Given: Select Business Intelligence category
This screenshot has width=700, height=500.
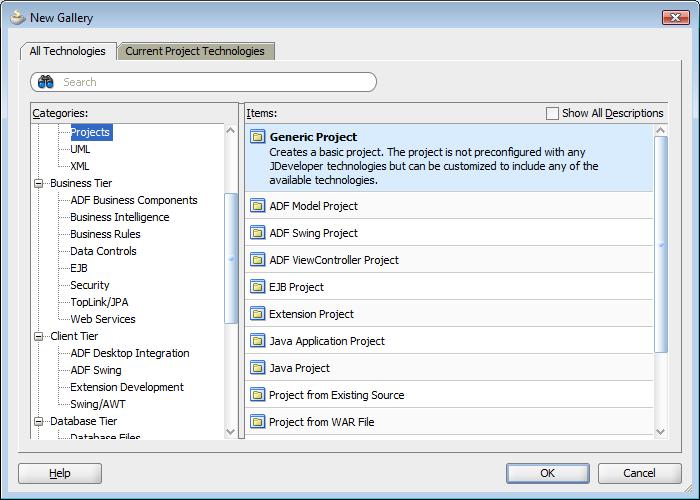Looking at the screenshot, I should 120,217.
